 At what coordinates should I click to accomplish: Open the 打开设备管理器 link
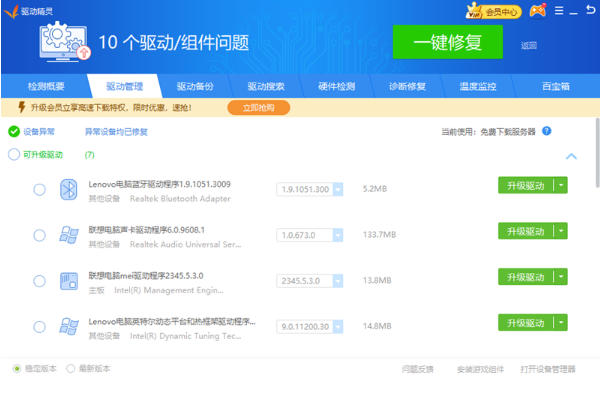click(548, 369)
